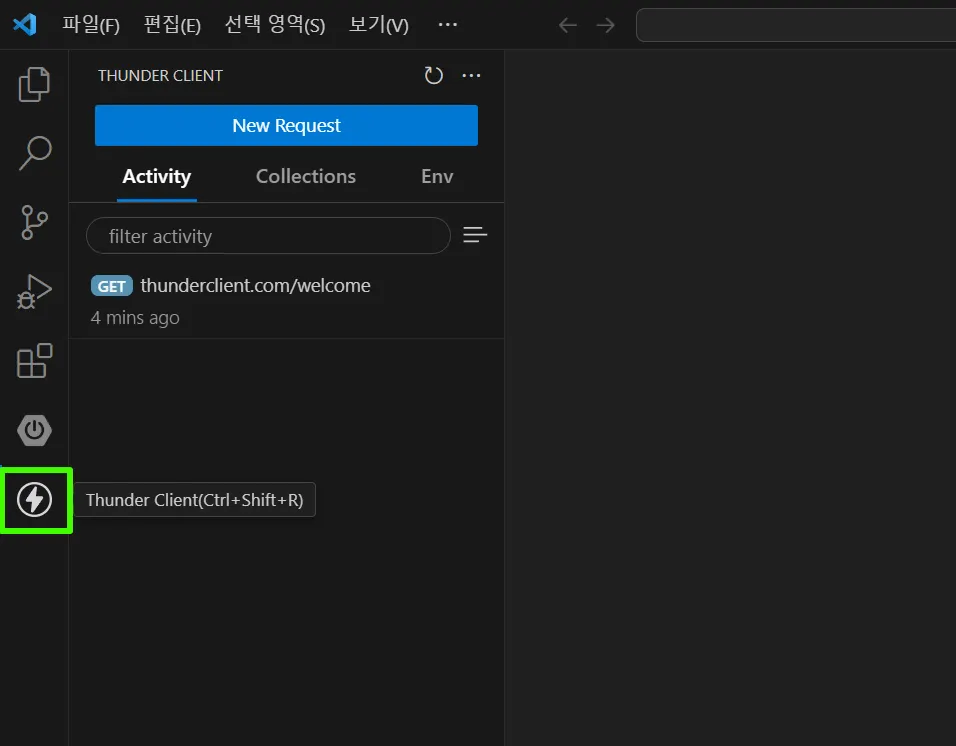Go forward with the right arrow

605,25
